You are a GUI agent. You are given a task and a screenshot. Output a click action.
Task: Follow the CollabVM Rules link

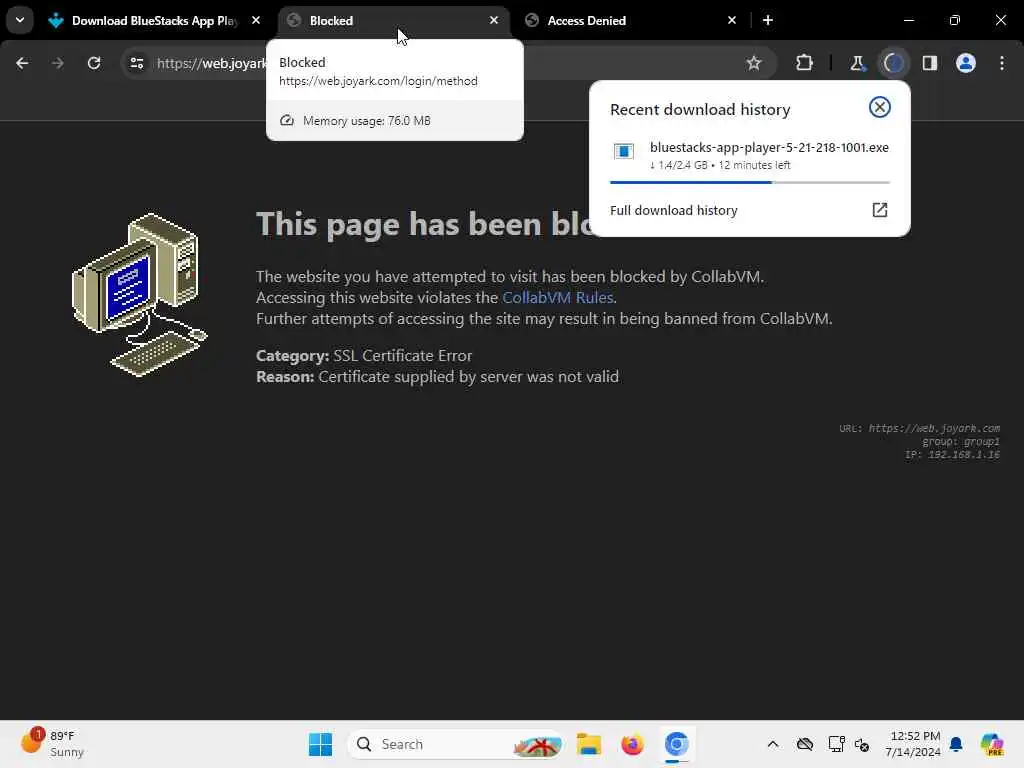tap(557, 297)
